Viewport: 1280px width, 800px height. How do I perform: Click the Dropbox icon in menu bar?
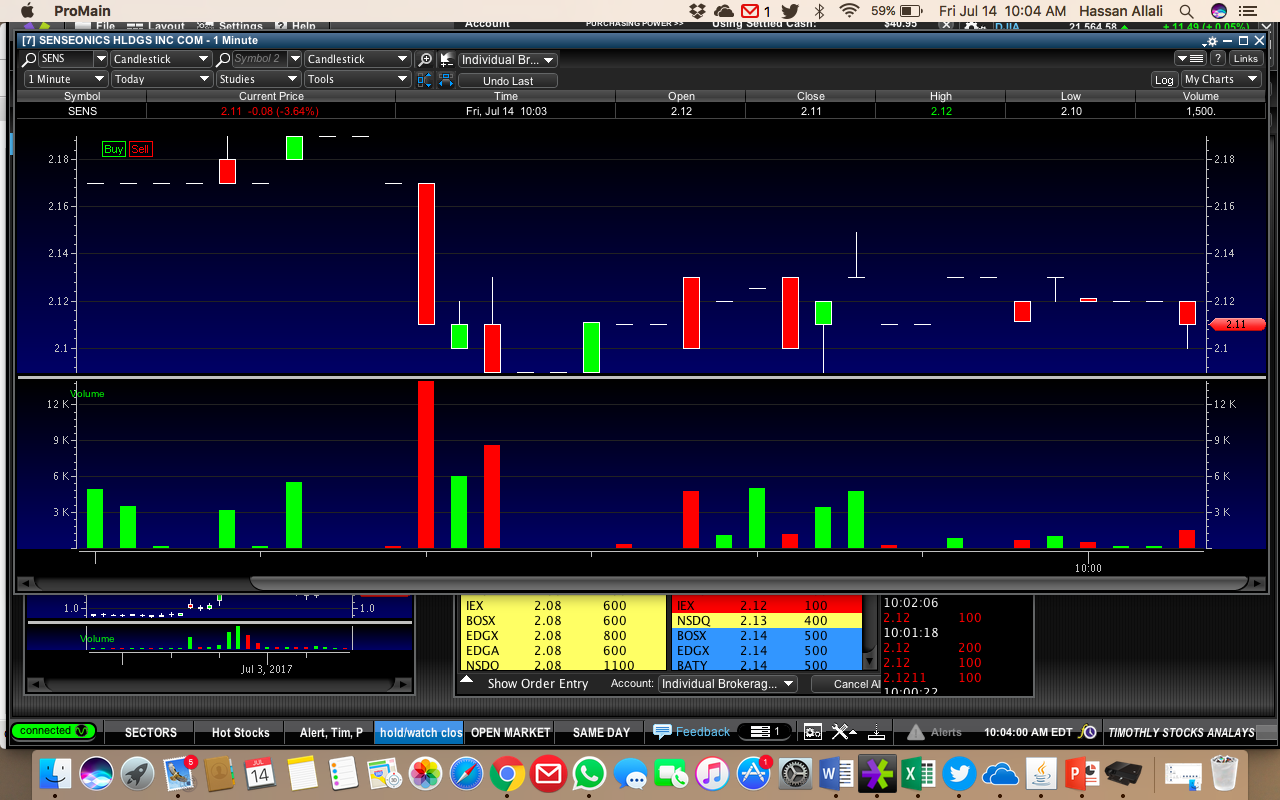click(x=697, y=11)
